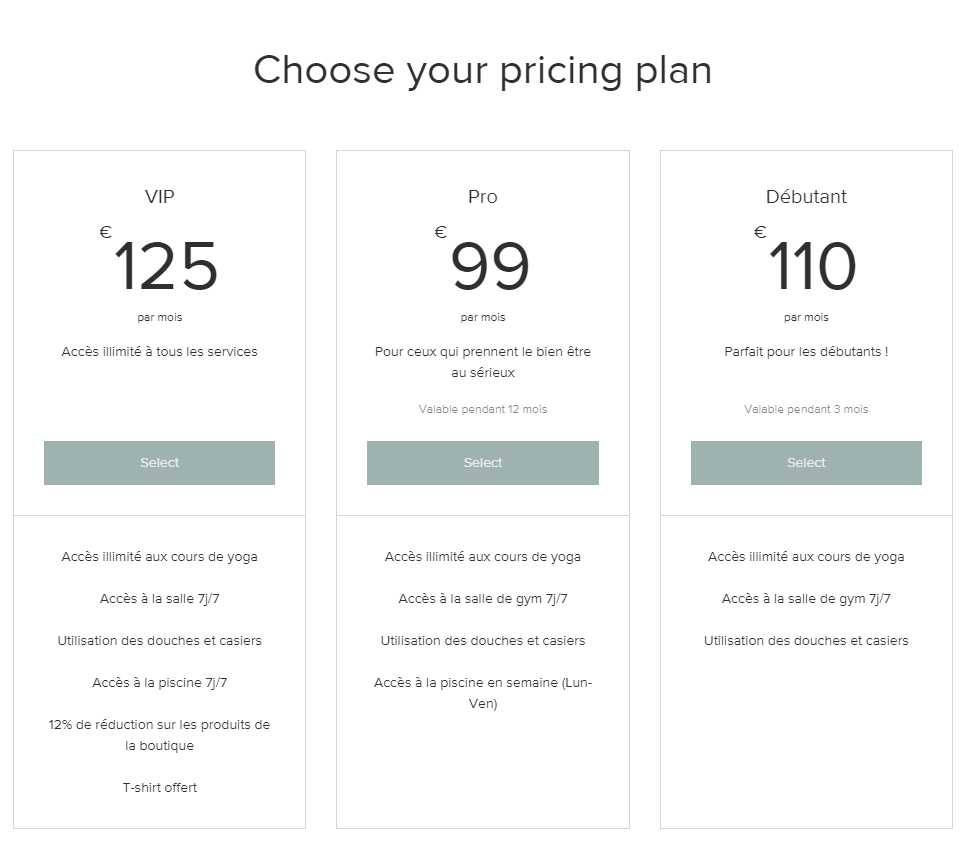This screenshot has height=846, width=969.
Task: Click the Pro plan title
Action: click(x=482, y=197)
